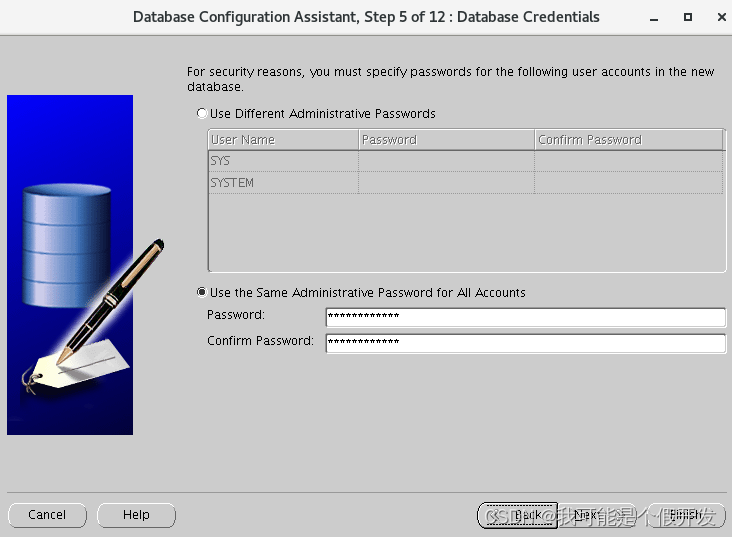
Task: Click the Password input field
Action: [x=526, y=317]
